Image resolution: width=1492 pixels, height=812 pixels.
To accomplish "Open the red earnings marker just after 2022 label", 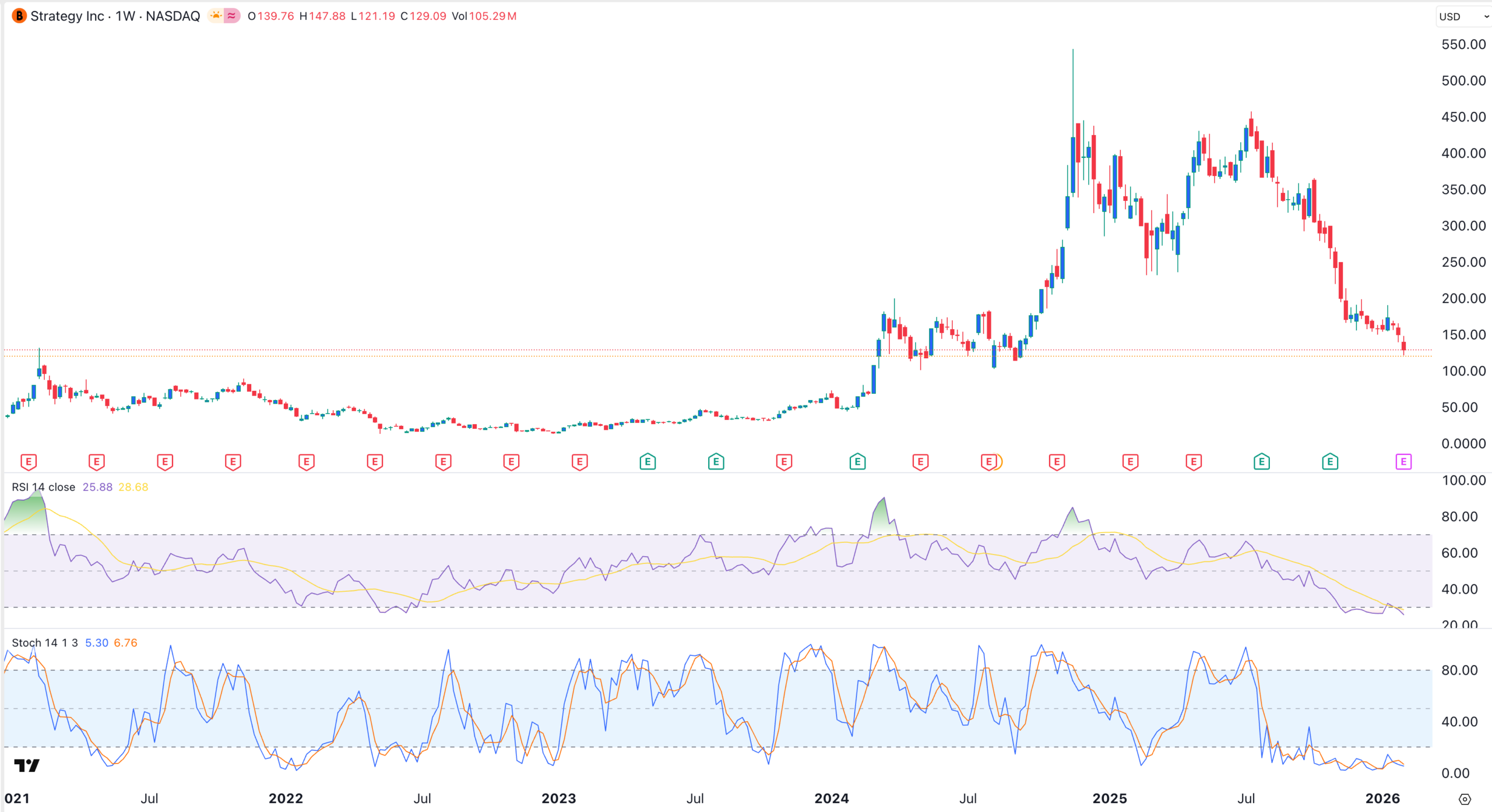I will 307,462.
